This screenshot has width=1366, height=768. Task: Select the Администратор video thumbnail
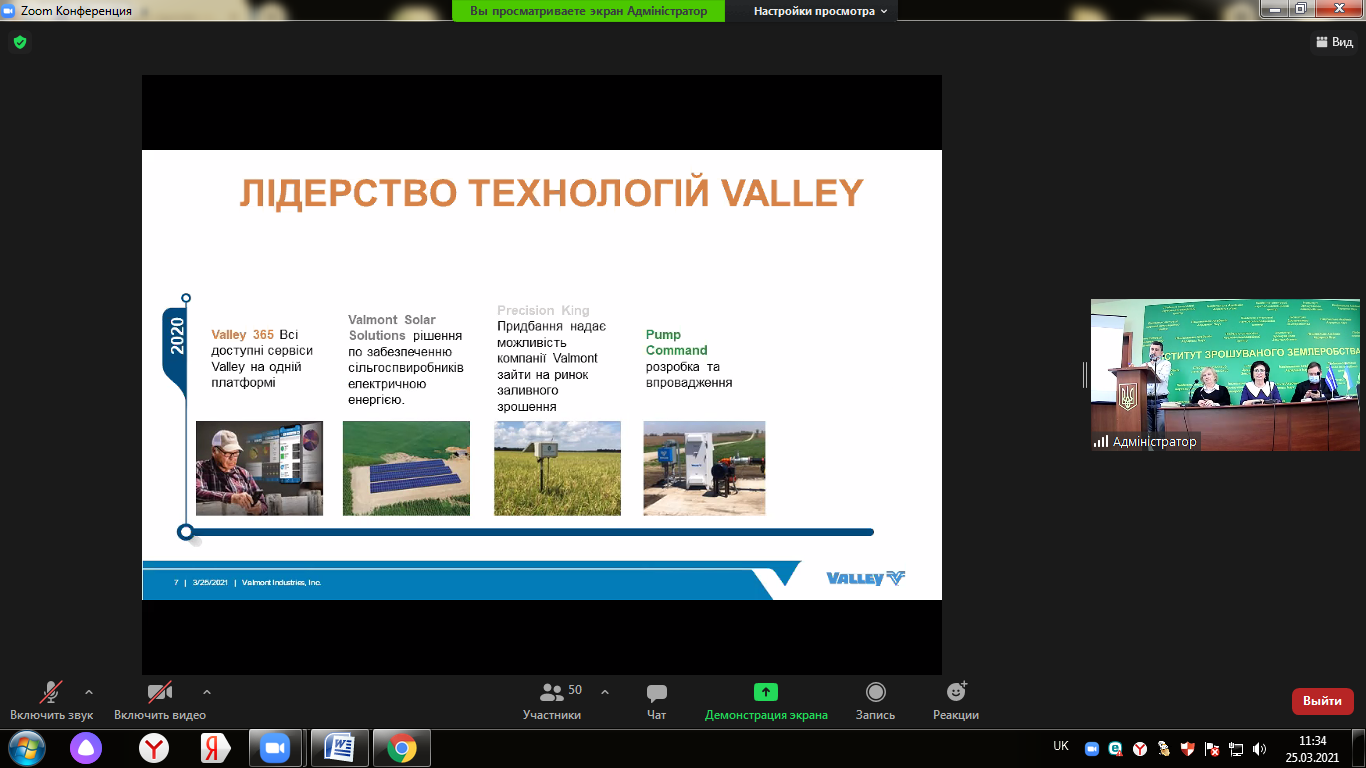tap(1225, 375)
